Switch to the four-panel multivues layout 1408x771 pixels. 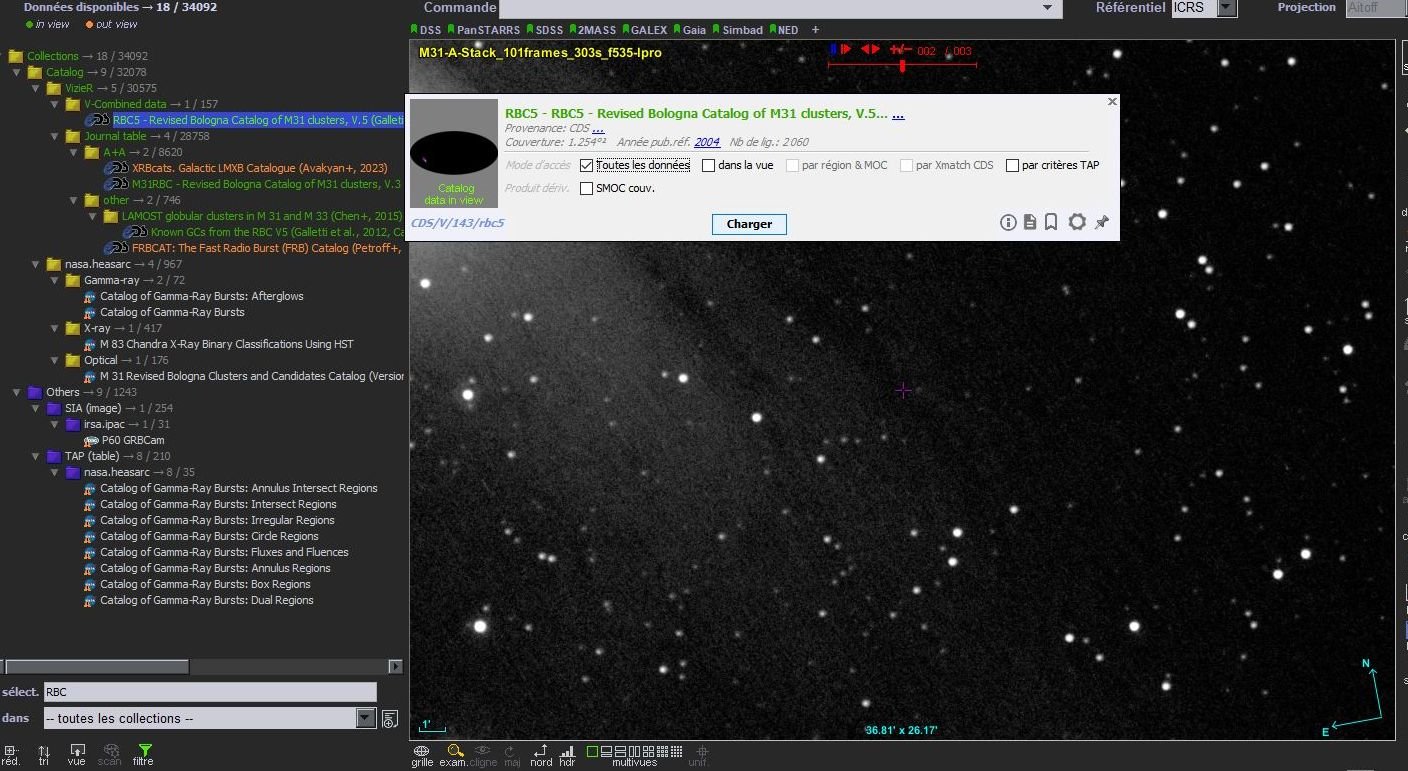pyautogui.click(x=647, y=752)
